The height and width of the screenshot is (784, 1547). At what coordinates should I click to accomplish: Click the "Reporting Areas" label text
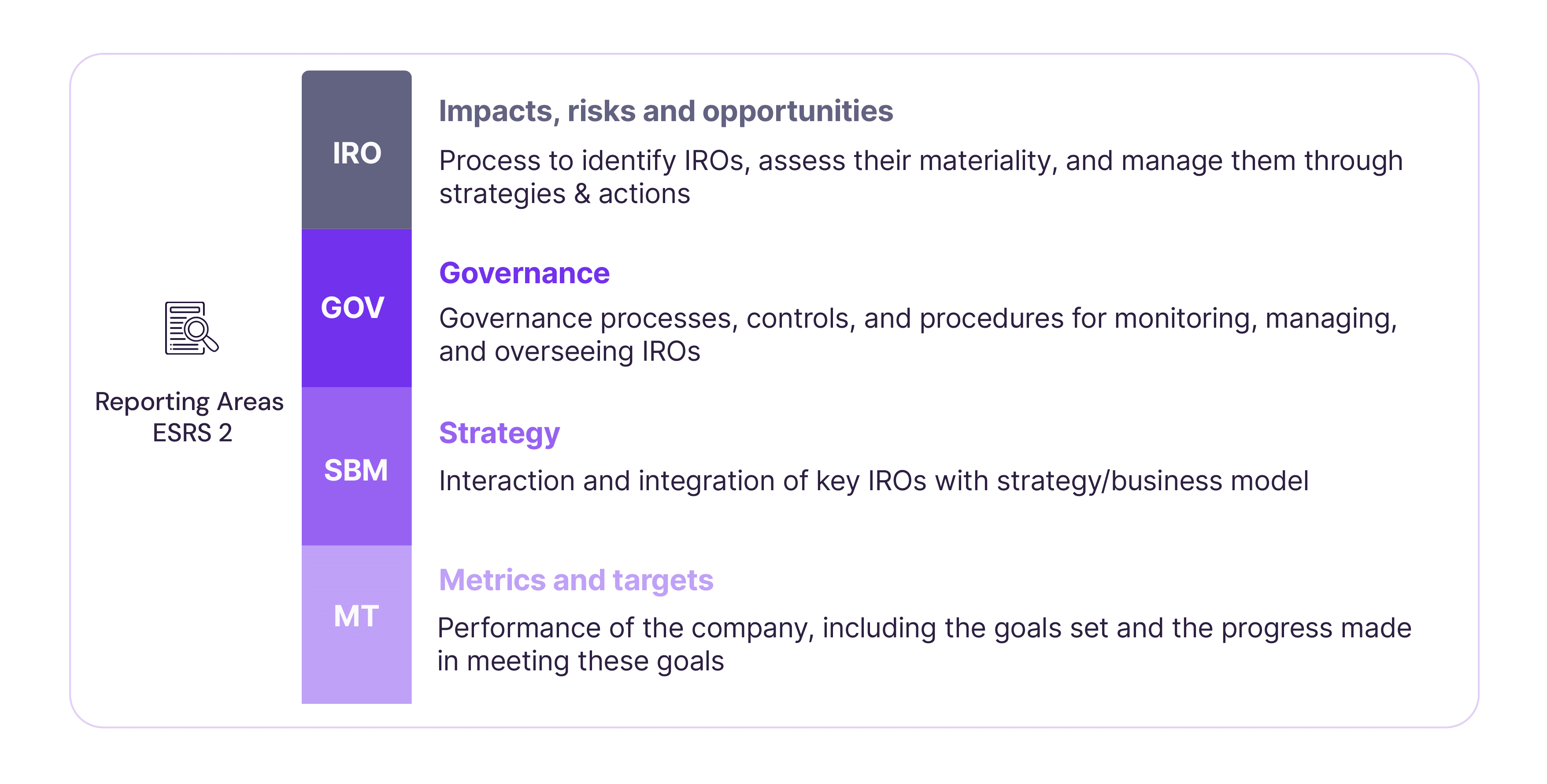tap(189, 402)
